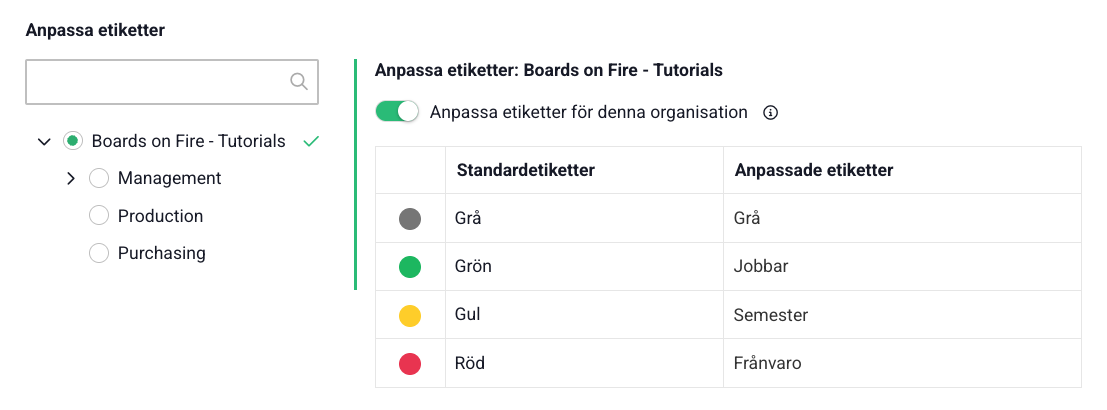Click the grey color dot
Viewport: 1107px width, 410px height.
point(410,218)
